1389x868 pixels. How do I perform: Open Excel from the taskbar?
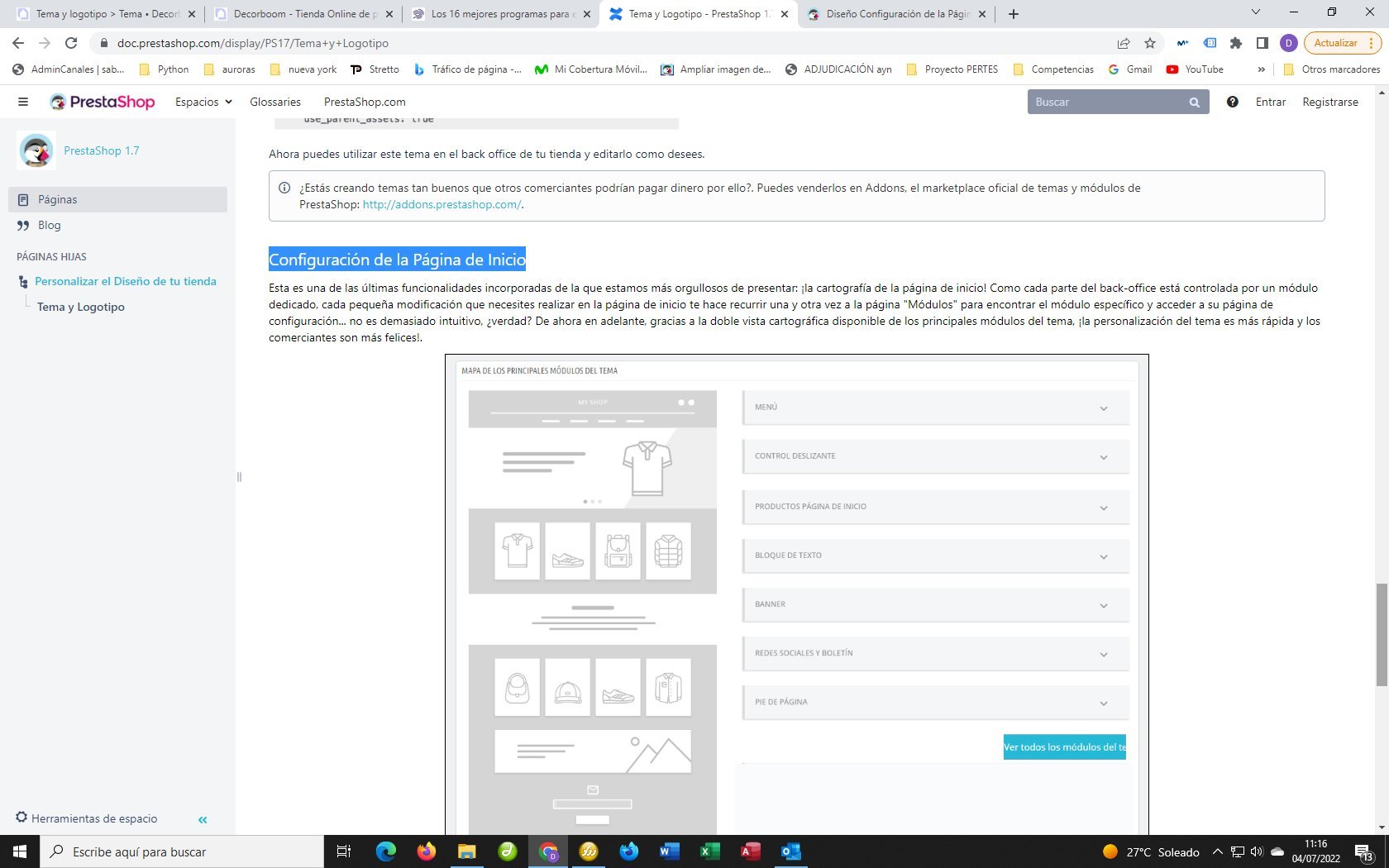coord(710,851)
